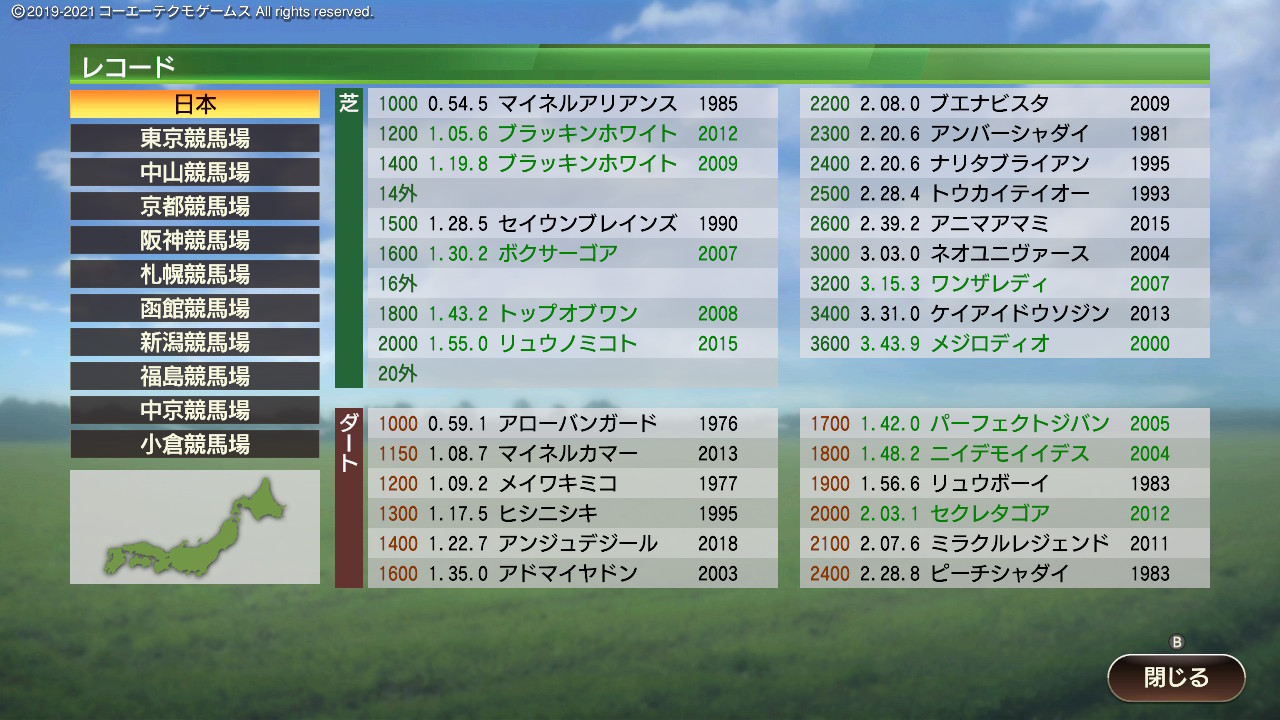Select the 芝 turf section label
This screenshot has width=1280, height=720.
coord(349,238)
